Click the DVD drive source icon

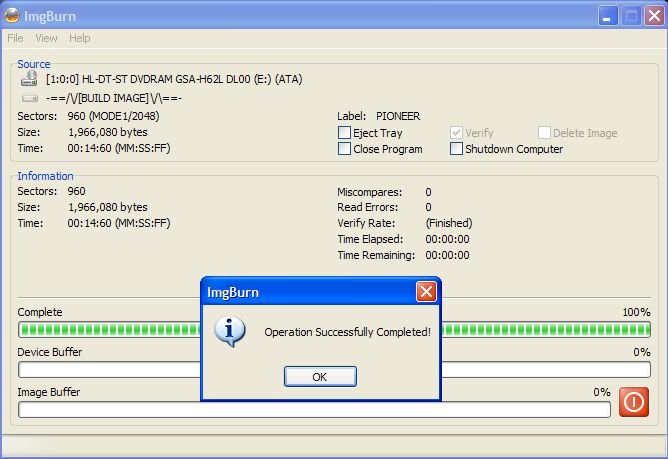click(29, 78)
